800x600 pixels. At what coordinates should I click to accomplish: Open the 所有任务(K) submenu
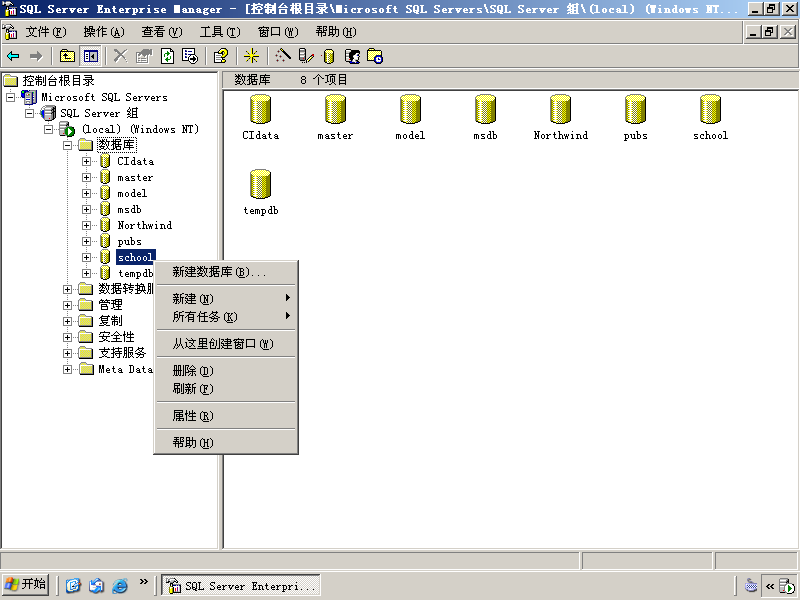click(x=226, y=317)
